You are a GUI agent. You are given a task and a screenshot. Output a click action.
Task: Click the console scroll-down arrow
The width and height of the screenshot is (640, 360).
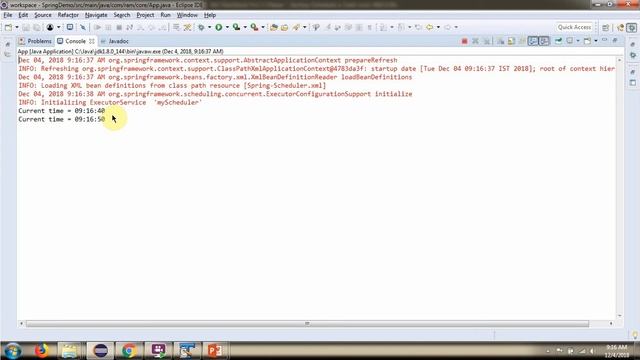[x=620, y=316]
